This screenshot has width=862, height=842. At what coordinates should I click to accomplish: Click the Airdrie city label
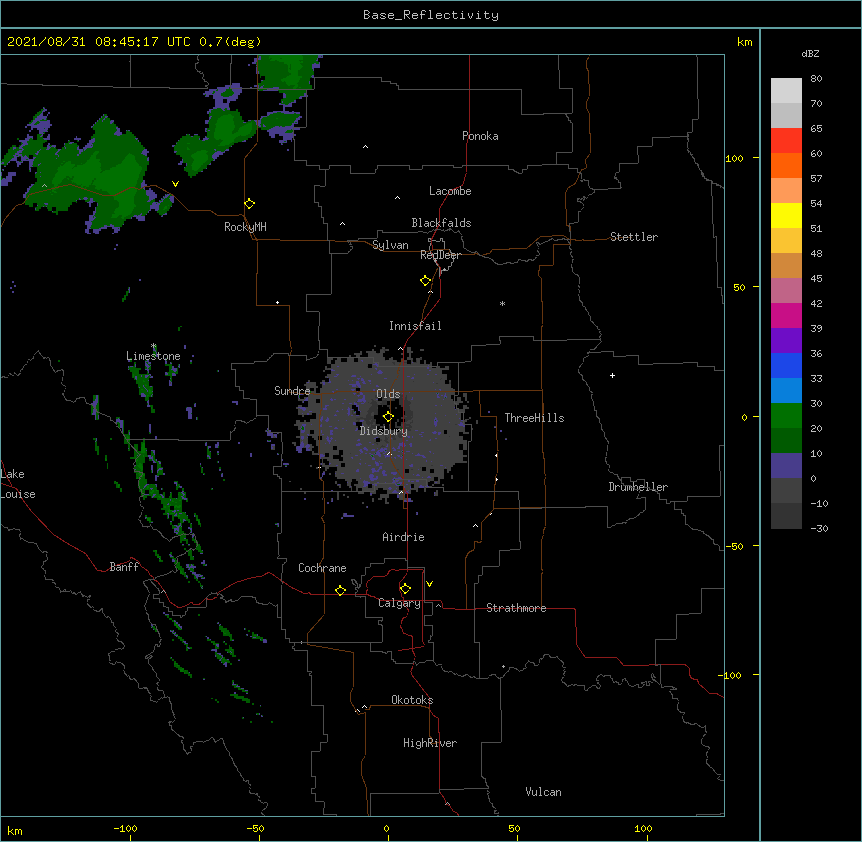(404, 537)
